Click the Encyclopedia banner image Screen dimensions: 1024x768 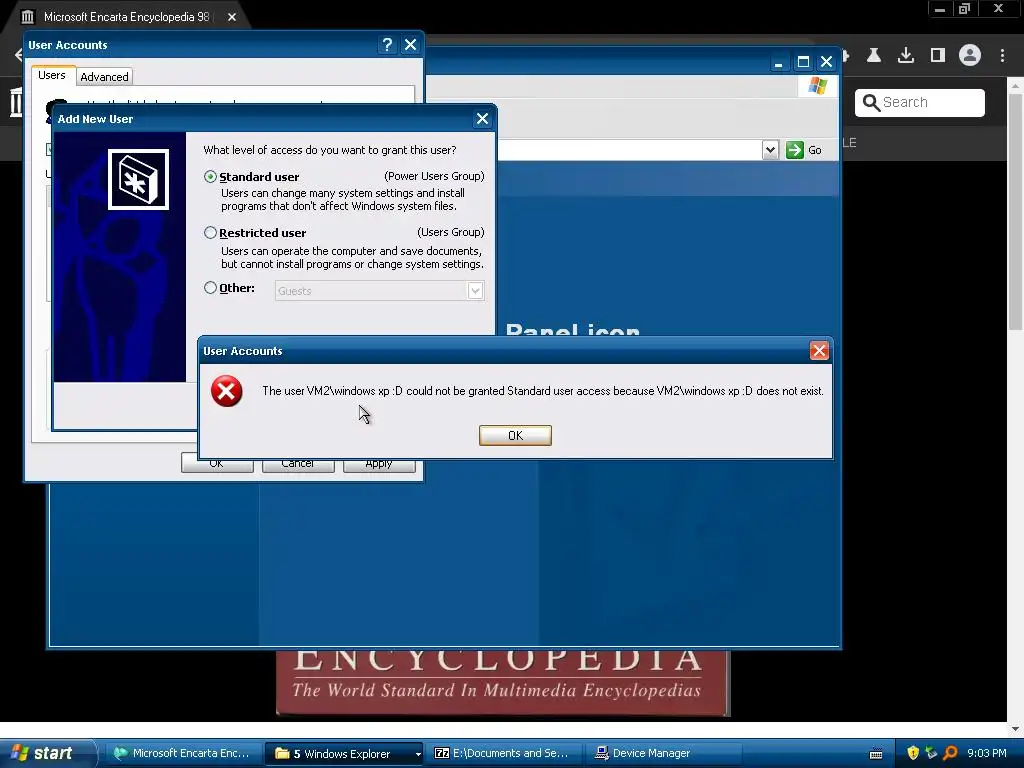pos(503,682)
